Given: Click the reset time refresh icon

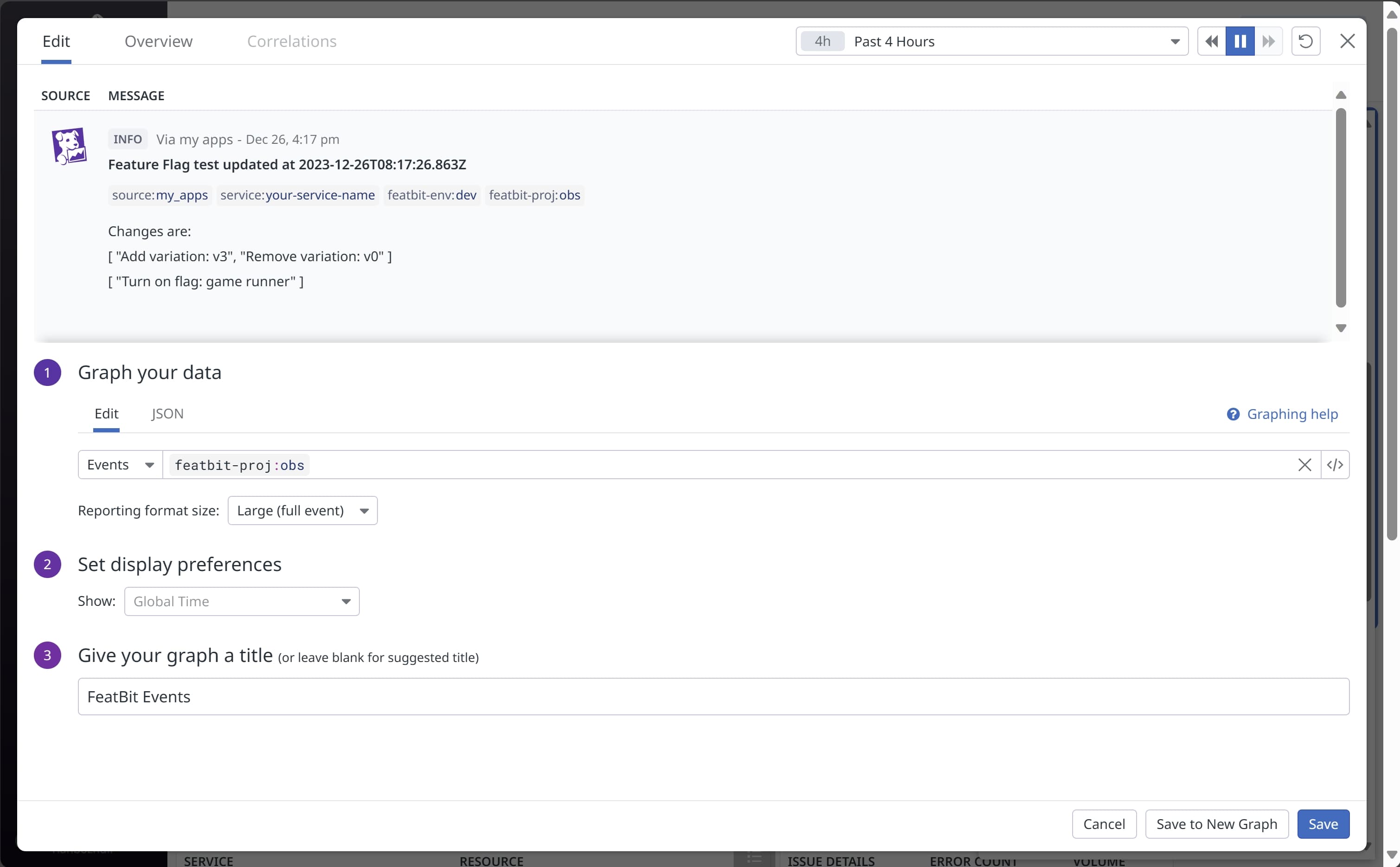Looking at the screenshot, I should (x=1305, y=41).
